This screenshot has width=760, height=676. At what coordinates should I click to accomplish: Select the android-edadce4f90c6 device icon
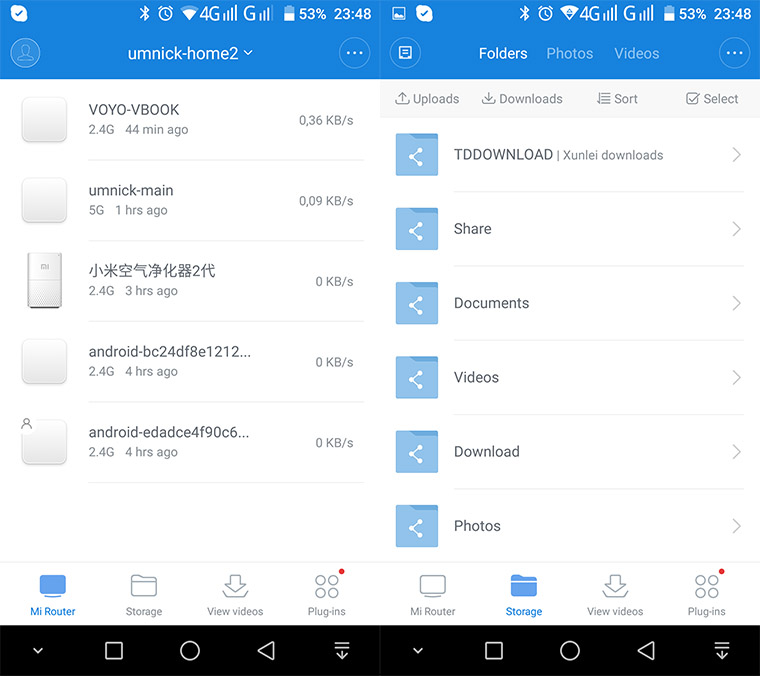coord(44,442)
